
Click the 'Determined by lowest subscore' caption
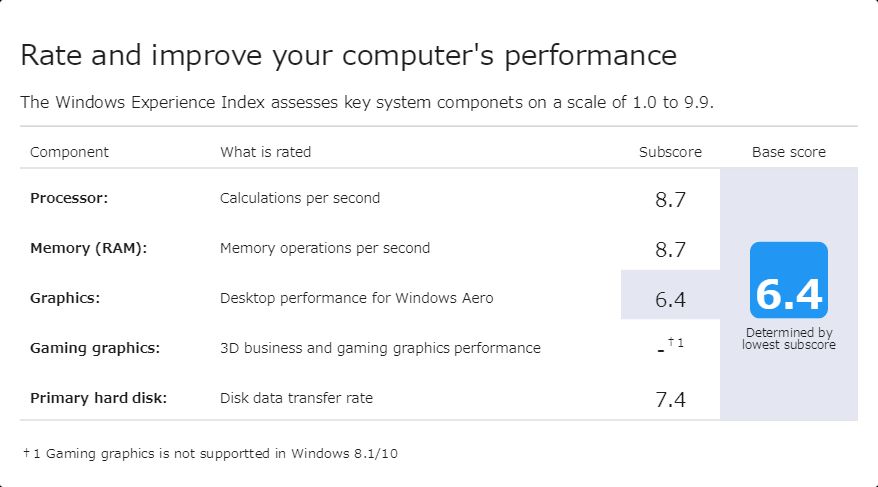click(x=789, y=339)
